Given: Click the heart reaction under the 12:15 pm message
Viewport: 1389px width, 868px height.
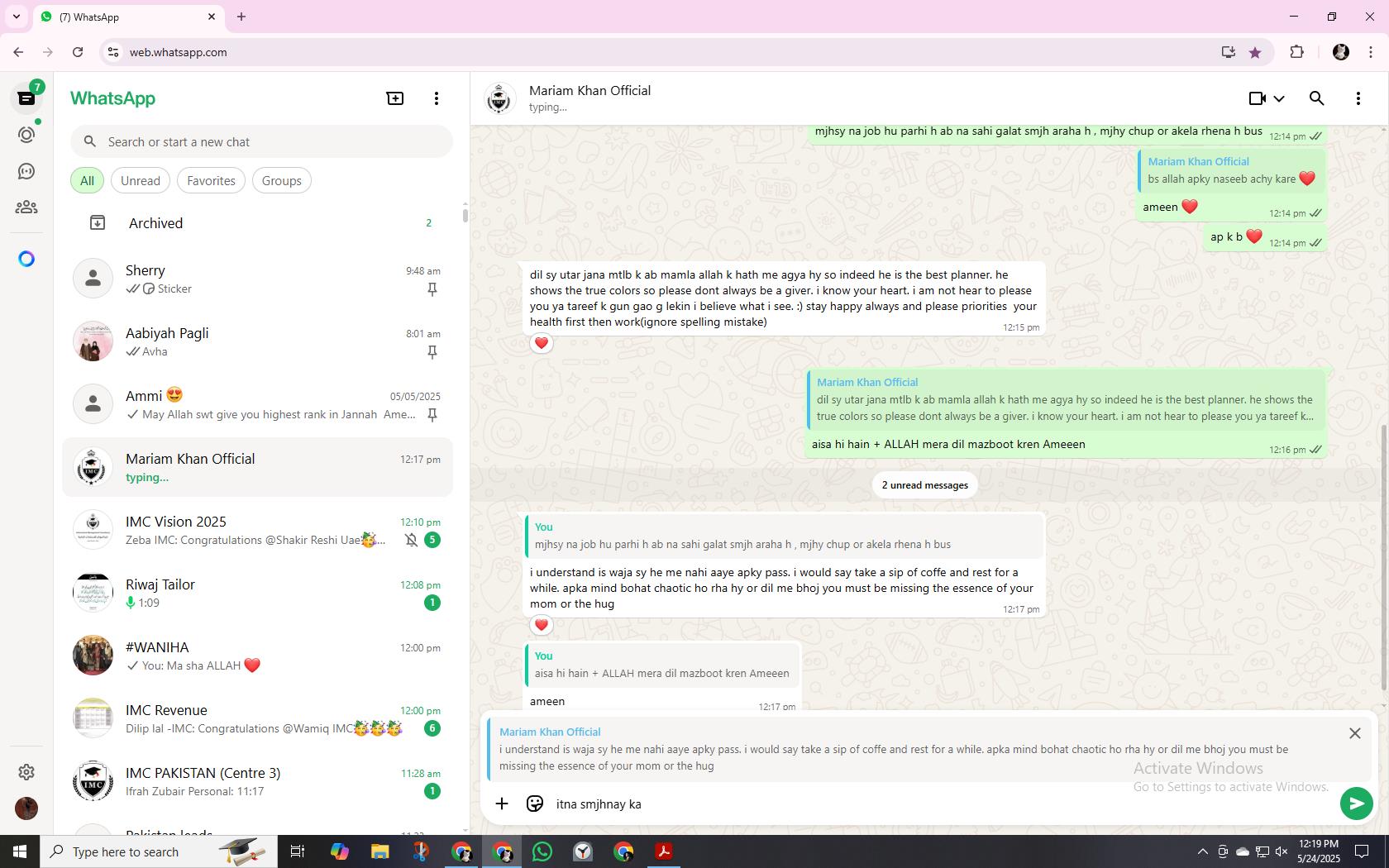Looking at the screenshot, I should pos(542,343).
